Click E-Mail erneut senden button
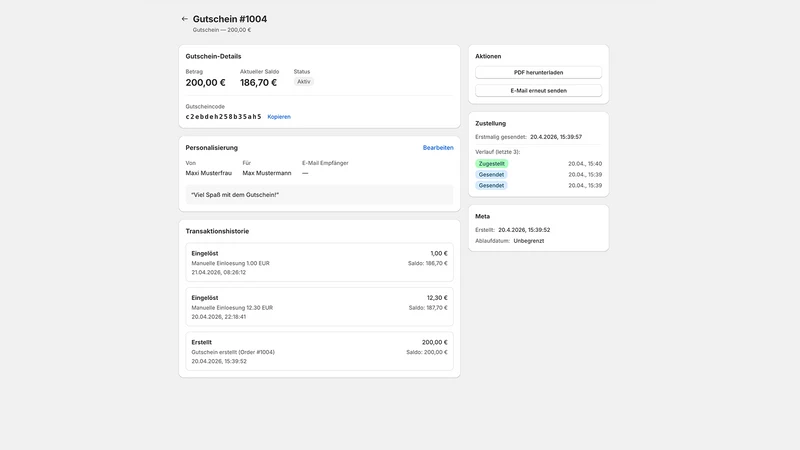Screen dimensions: 800x450 coord(538,90)
